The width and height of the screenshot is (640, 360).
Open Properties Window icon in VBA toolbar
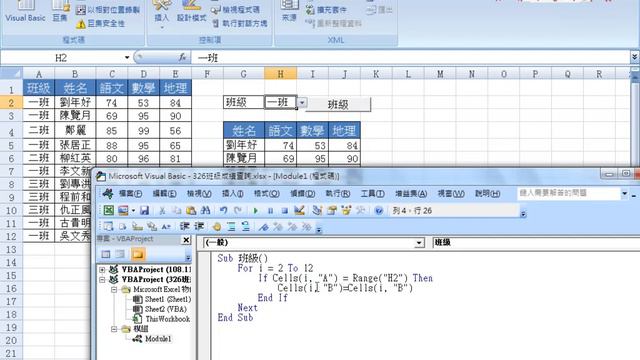point(332,211)
